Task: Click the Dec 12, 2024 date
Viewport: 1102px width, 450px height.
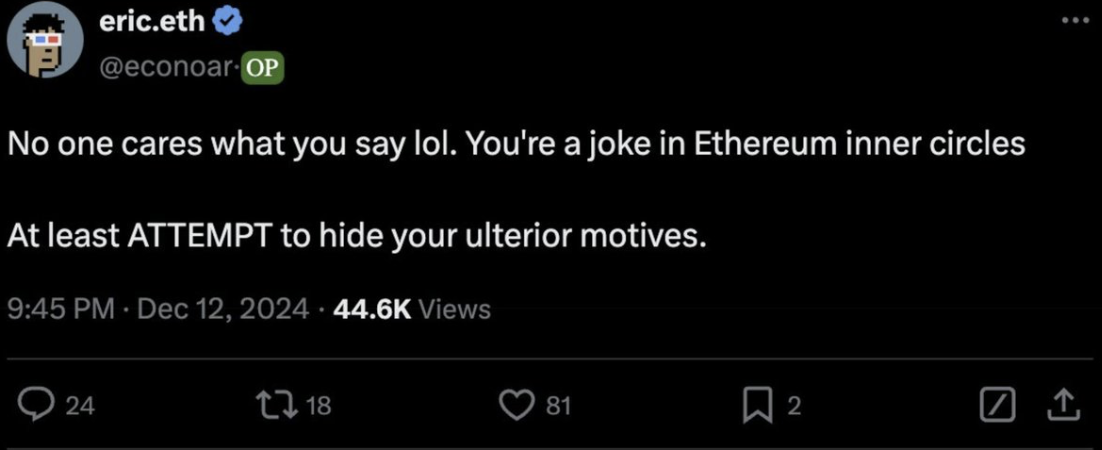Action: pos(222,309)
